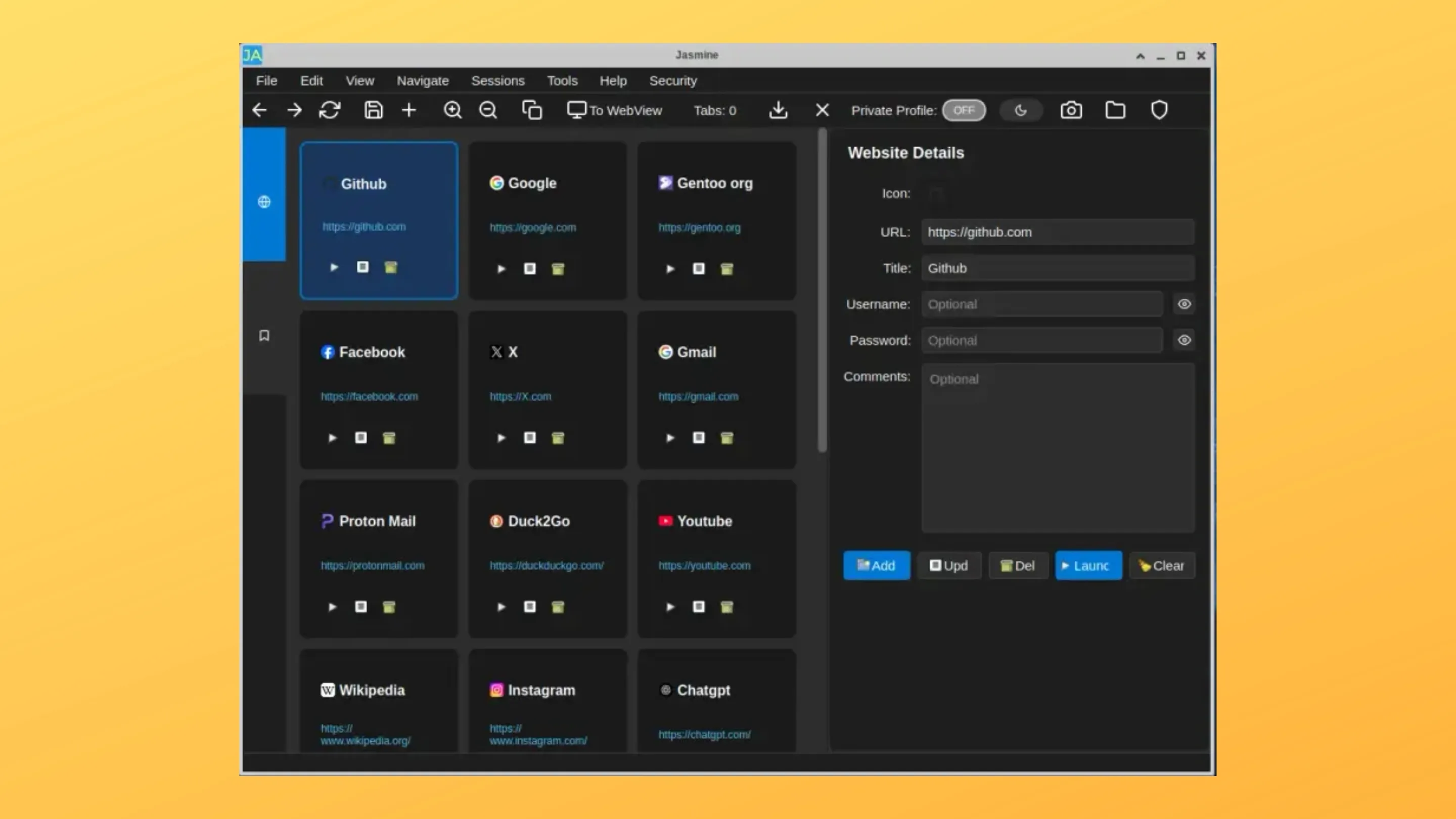Click the square icon on Gmail card
The height and width of the screenshot is (819, 1456).
(699, 437)
